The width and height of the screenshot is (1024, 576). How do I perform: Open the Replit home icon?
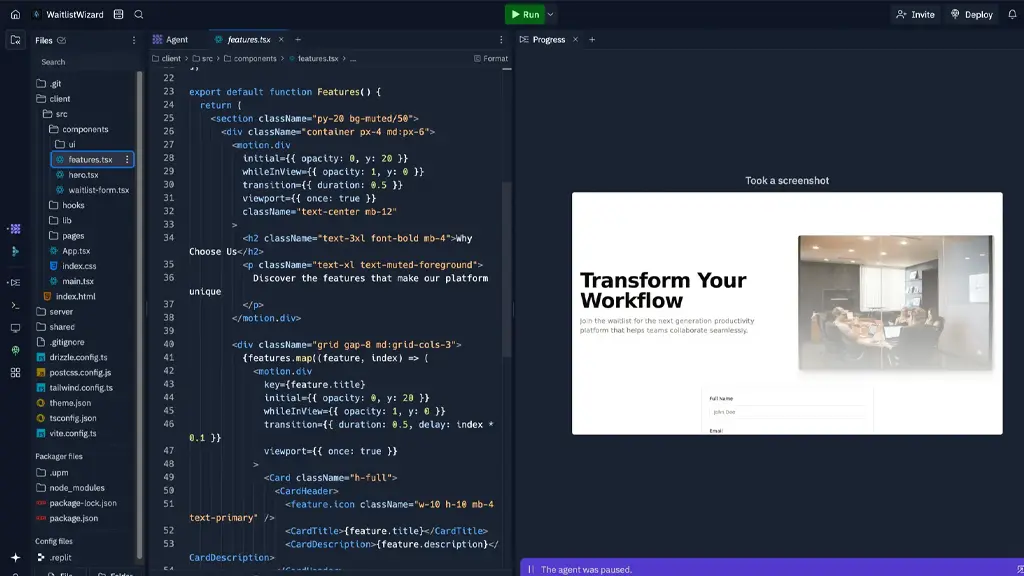pyautogui.click(x=15, y=14)
